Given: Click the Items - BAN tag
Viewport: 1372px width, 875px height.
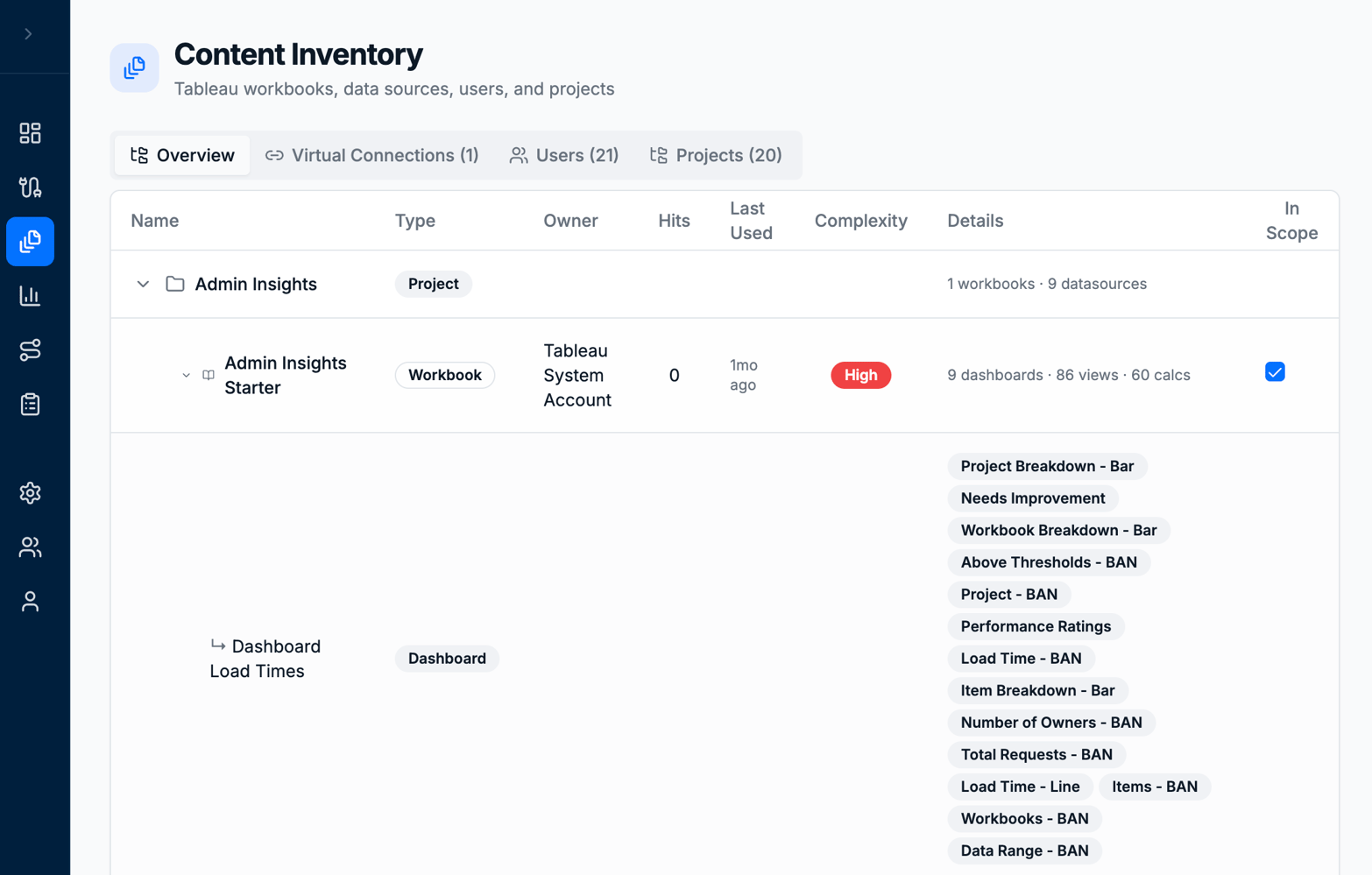Looking at the screenshot, I should (x=1155, y=787).
